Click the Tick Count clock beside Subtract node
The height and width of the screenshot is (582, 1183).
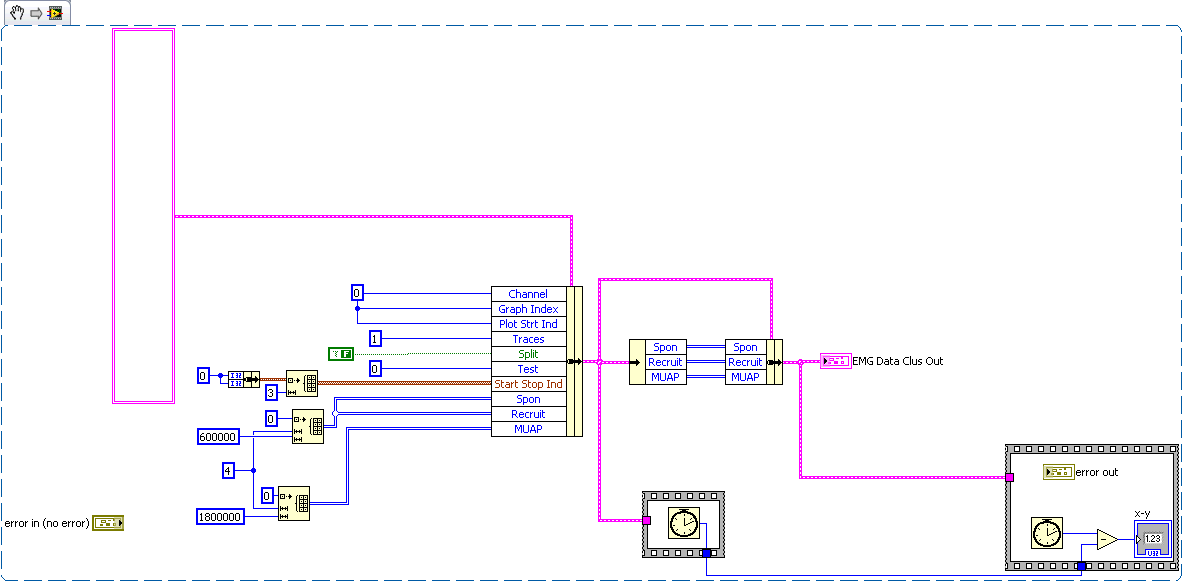pos(1047,533)
